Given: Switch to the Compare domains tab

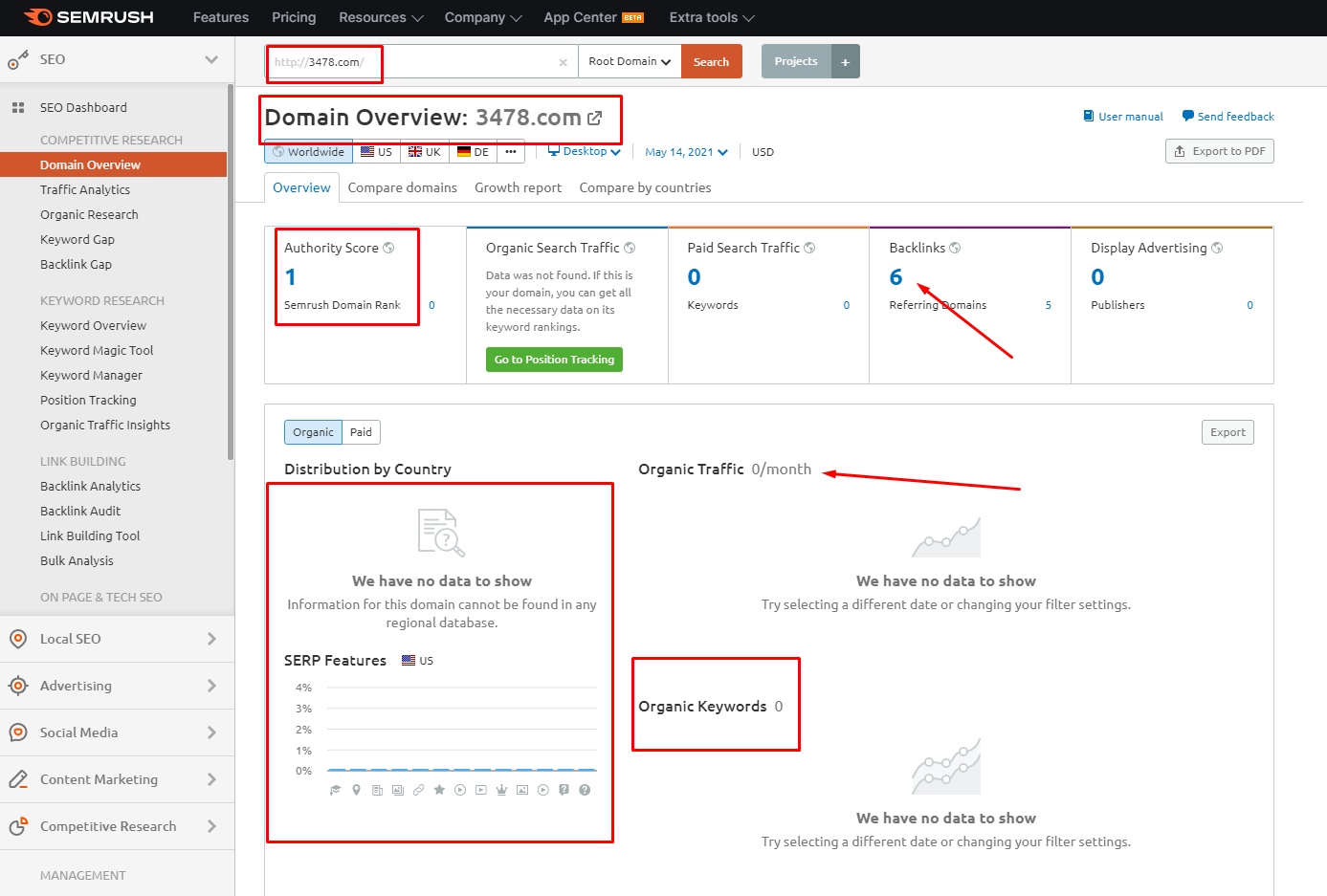Looking at the screenshot, I should (x=403, y=187).
